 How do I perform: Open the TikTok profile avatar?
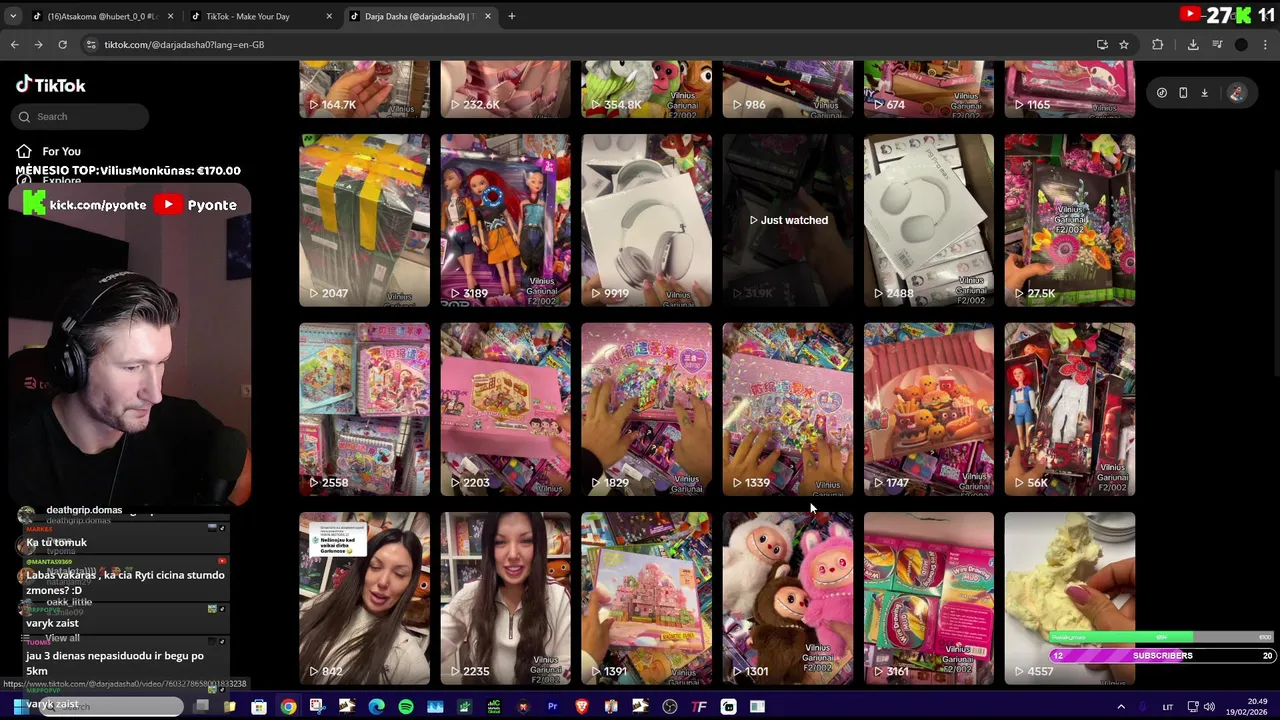[1236, 93]
